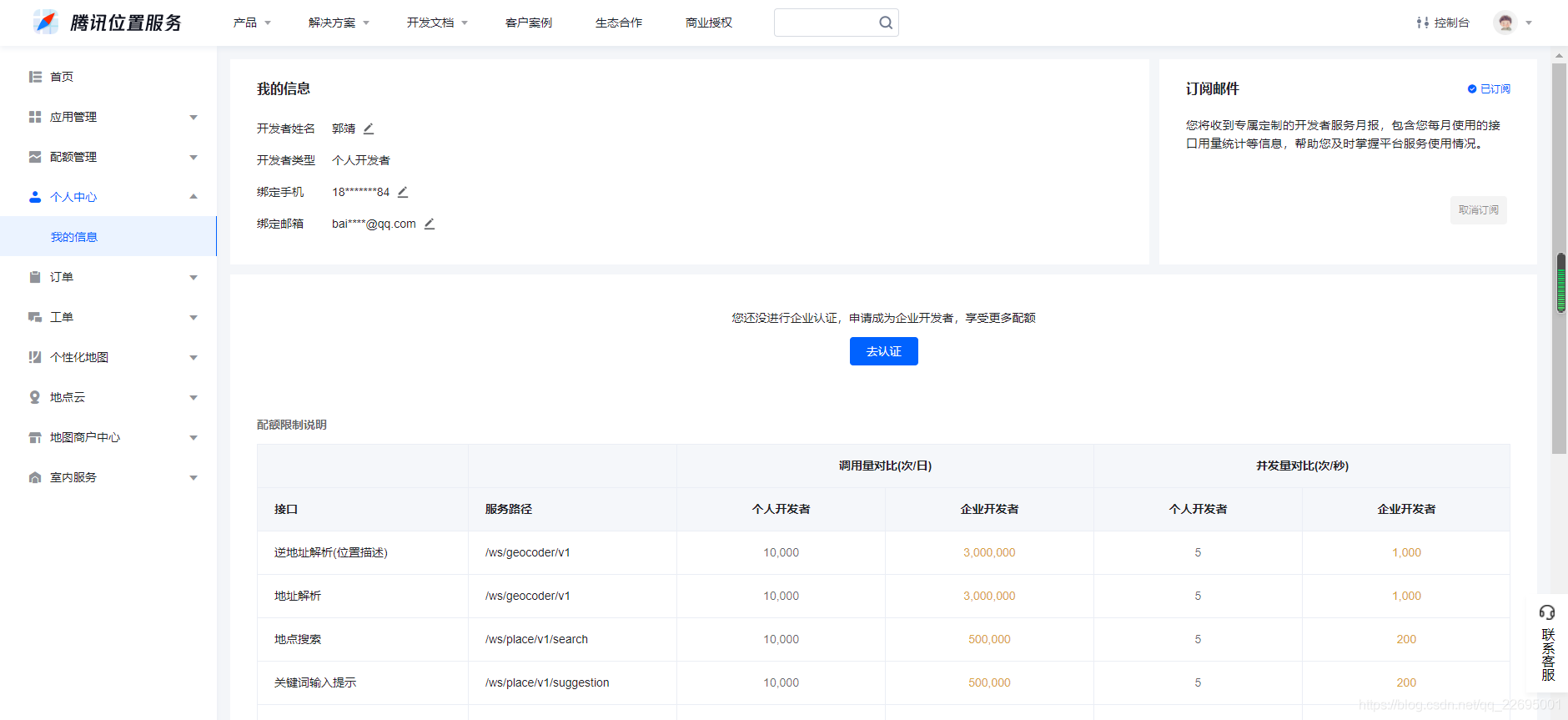Click the 去认证 button
Viewport: 1568px width, 720px height.
[884, 351]
